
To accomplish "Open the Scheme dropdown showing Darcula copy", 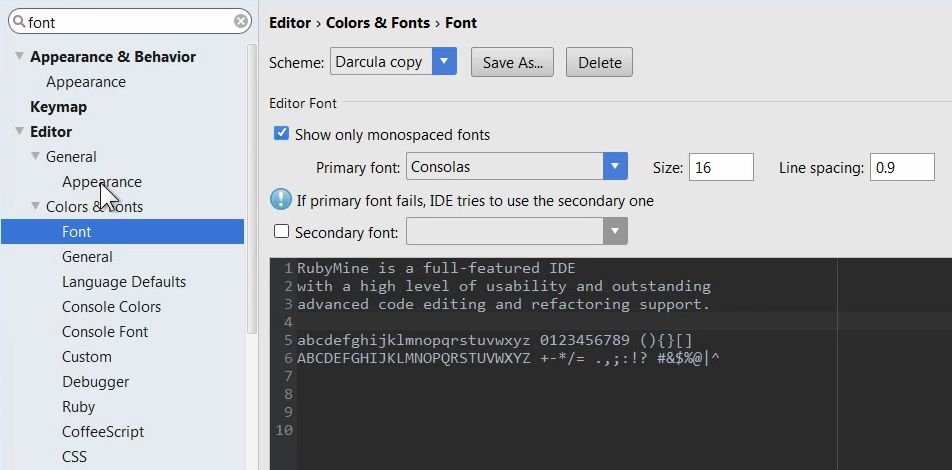I will coord(444,61).
